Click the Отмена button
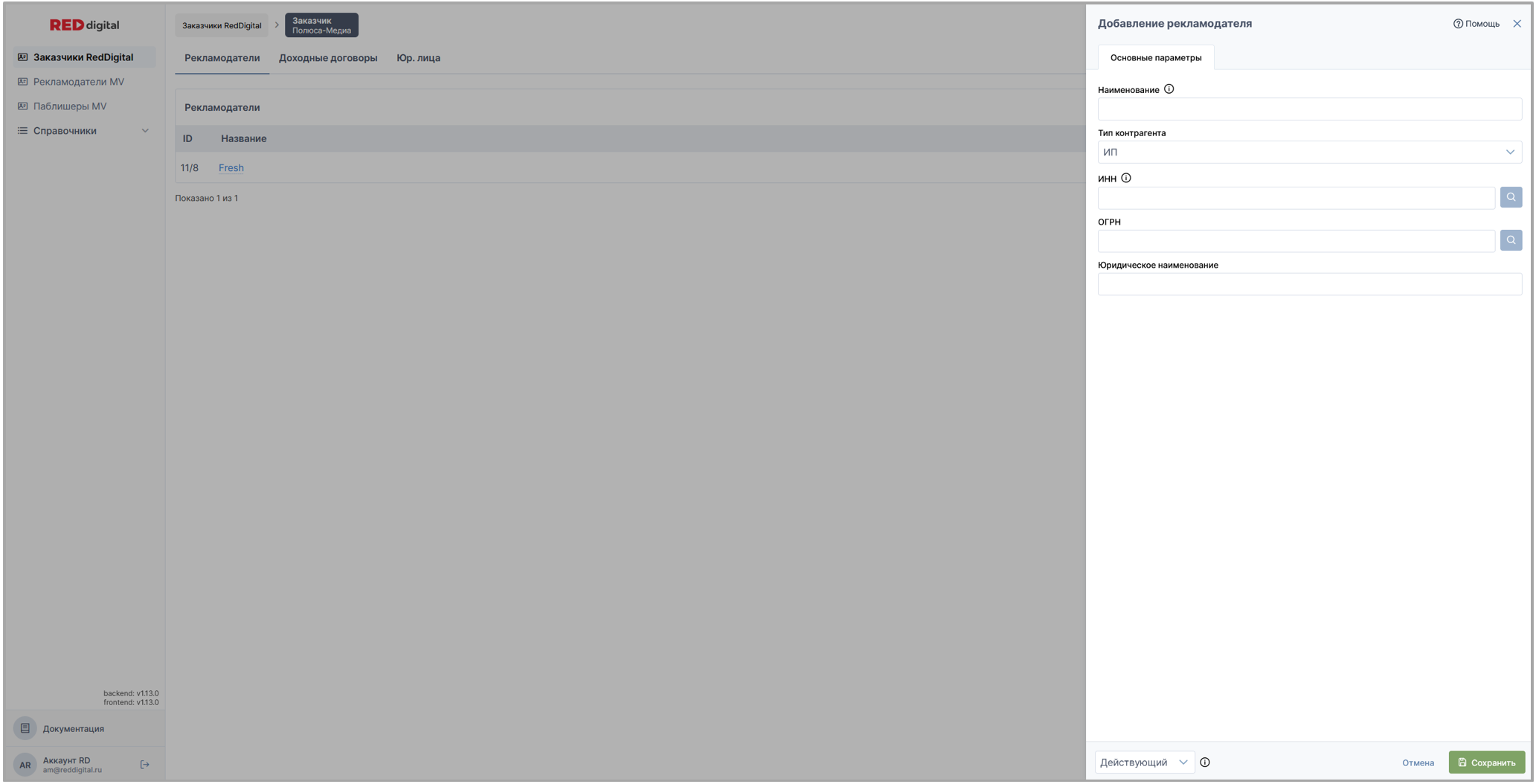 1418,762
